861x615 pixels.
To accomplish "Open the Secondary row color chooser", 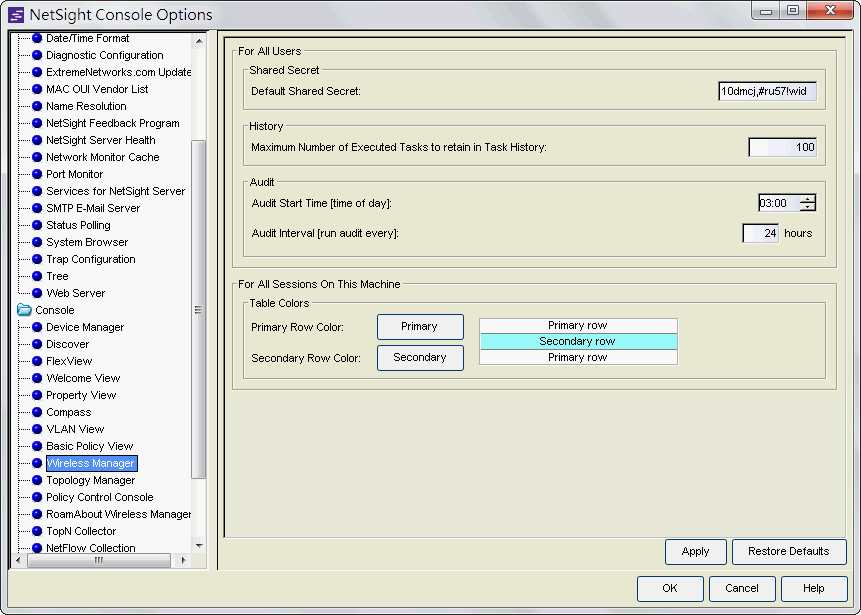I will [x=420, y=358].
